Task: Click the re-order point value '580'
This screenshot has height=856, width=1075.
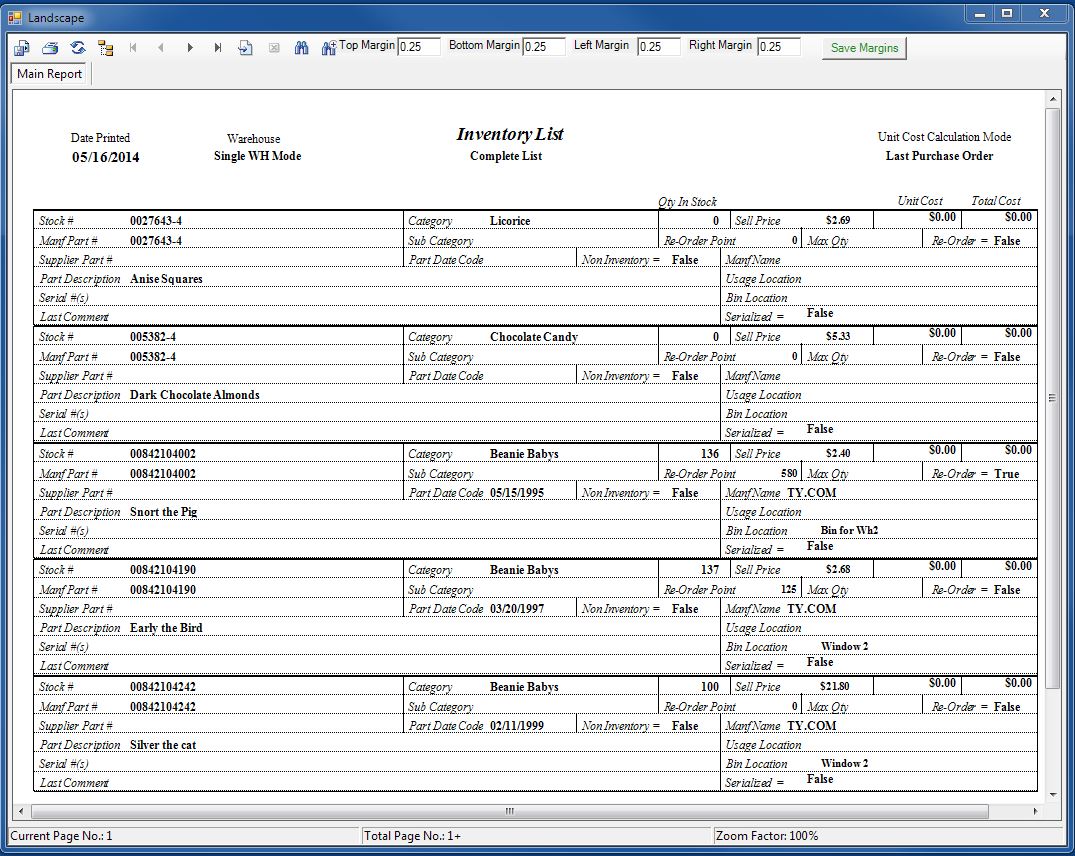Action: click(789, 473)
